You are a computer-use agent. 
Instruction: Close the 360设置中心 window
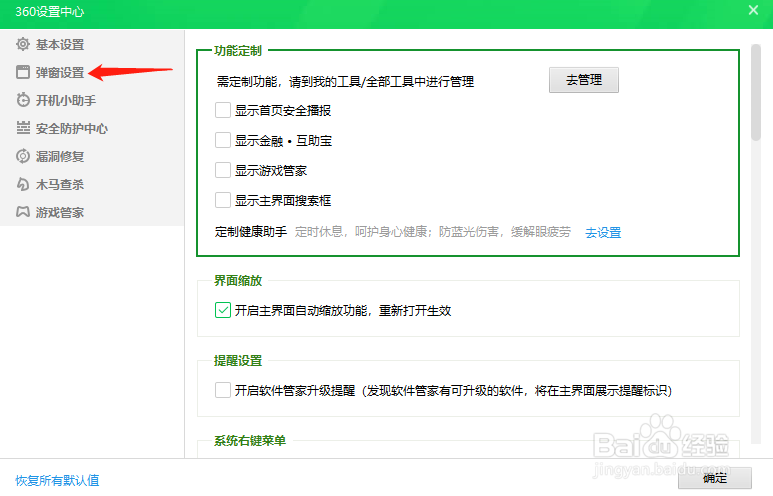click(753, 10)
